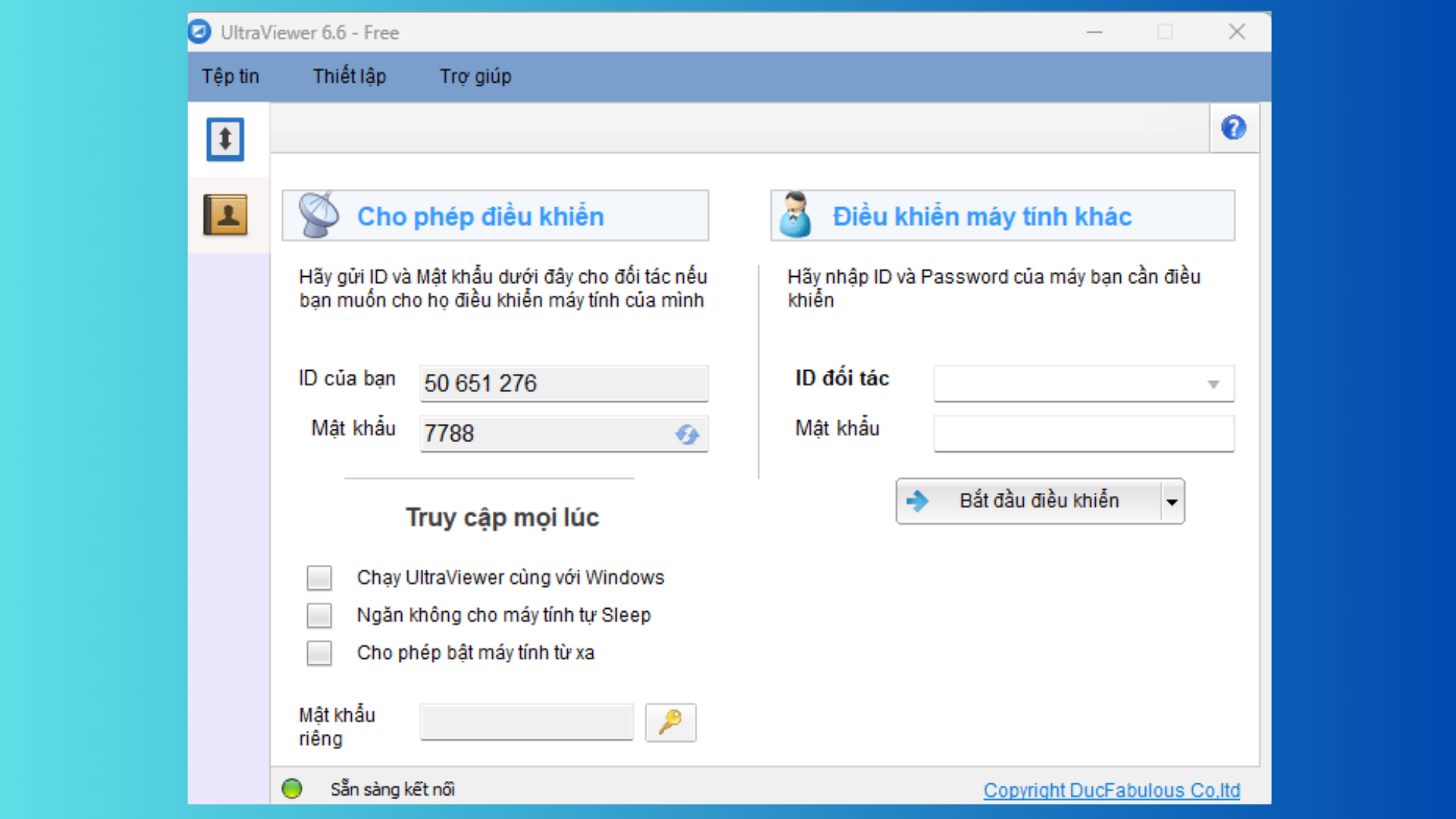Tick Cho phép bật máy tính từ xa
This screenshot has width=1456, height=819.
pyautogui.click(x=319, y=652)
